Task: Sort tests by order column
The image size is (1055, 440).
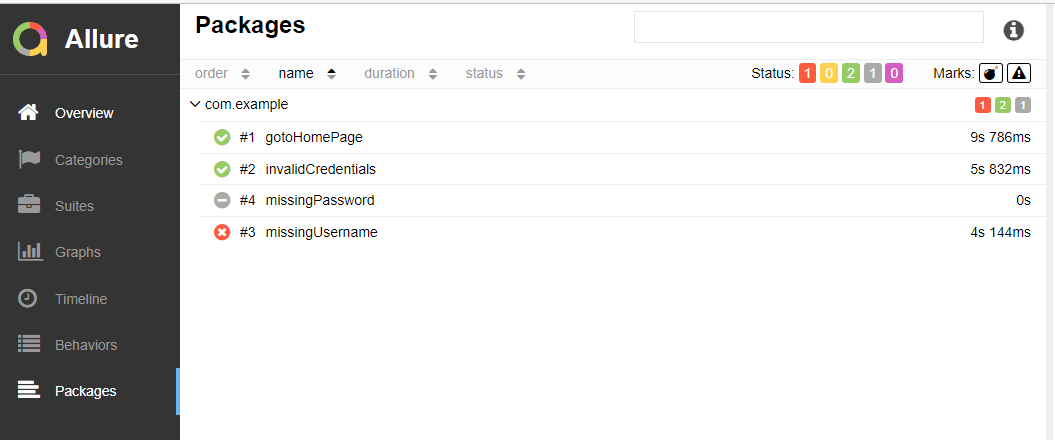Action: tap(222, 73)
